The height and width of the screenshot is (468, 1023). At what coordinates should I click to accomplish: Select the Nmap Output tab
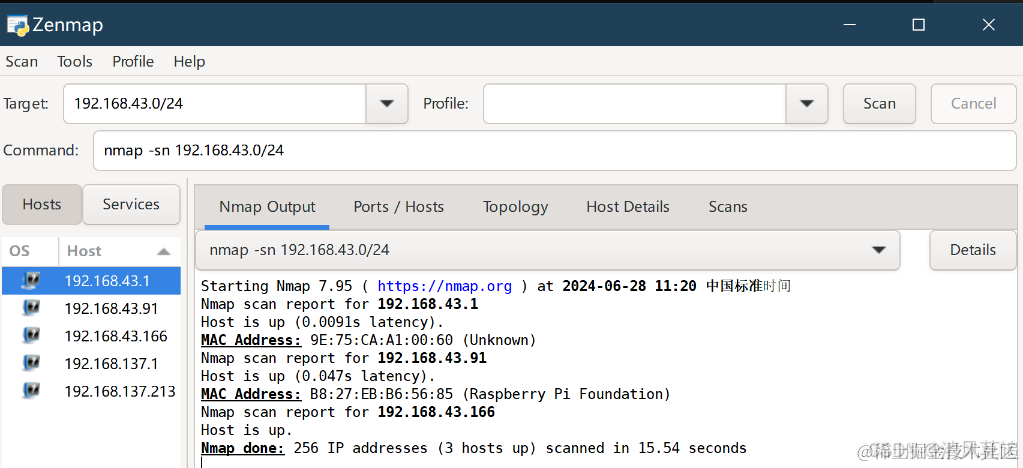(x=267, y=207)
